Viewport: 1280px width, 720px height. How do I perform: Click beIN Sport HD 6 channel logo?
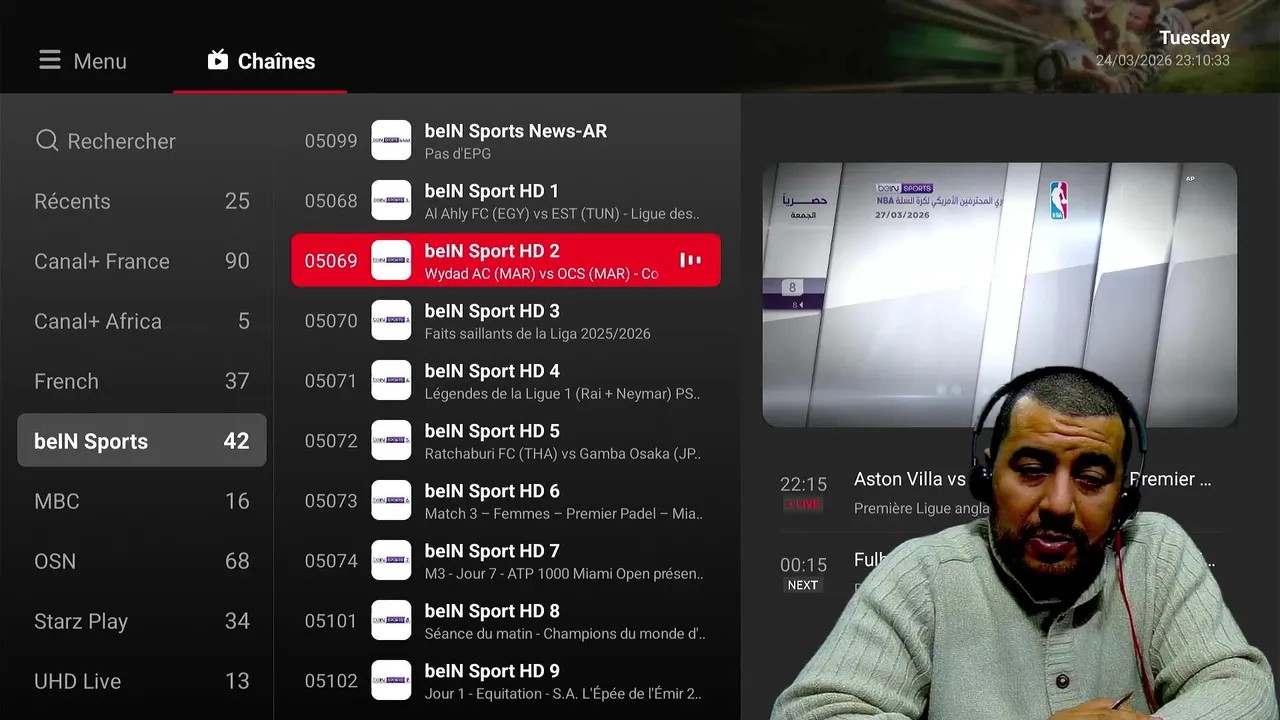click(391, 500)
